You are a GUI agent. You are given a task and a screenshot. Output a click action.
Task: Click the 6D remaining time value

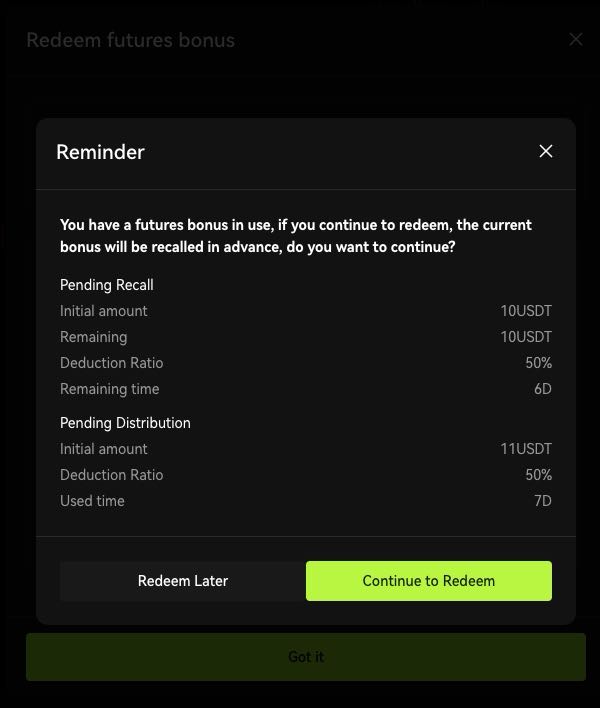[x=543, y=389]
